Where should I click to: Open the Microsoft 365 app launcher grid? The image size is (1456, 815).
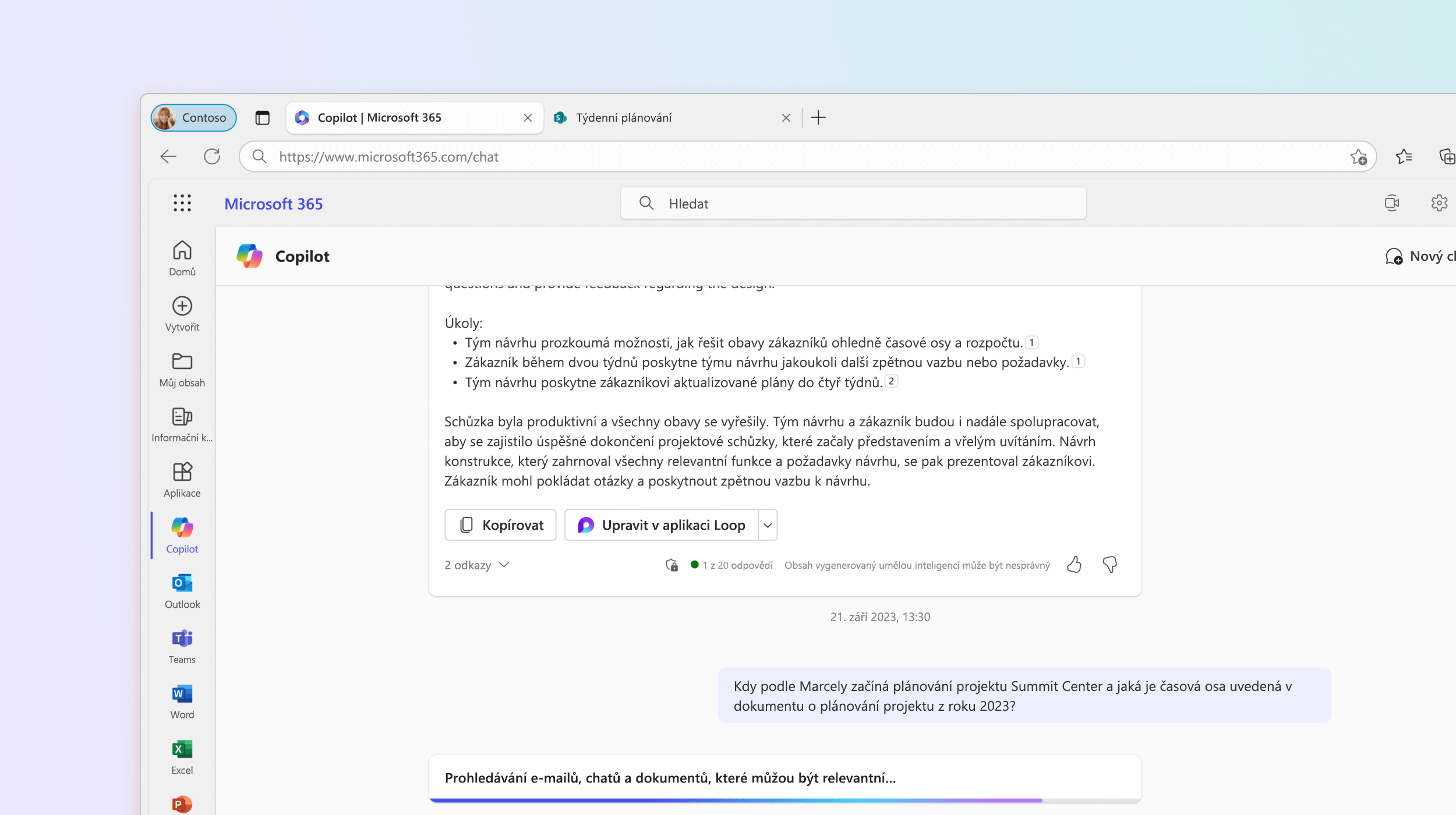pos(182,203)
